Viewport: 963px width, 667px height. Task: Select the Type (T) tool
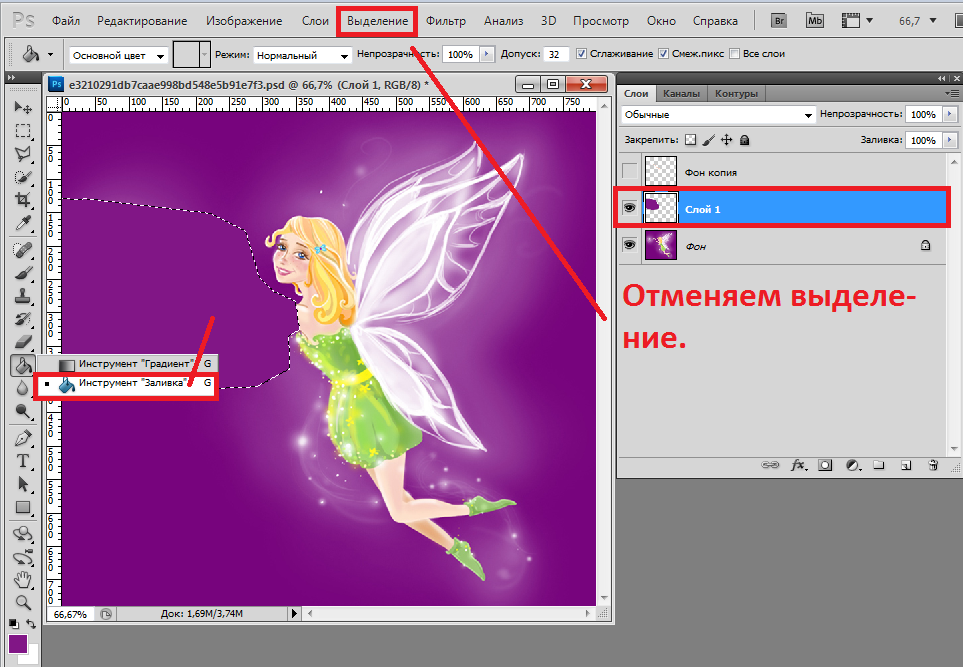(22, 461)
